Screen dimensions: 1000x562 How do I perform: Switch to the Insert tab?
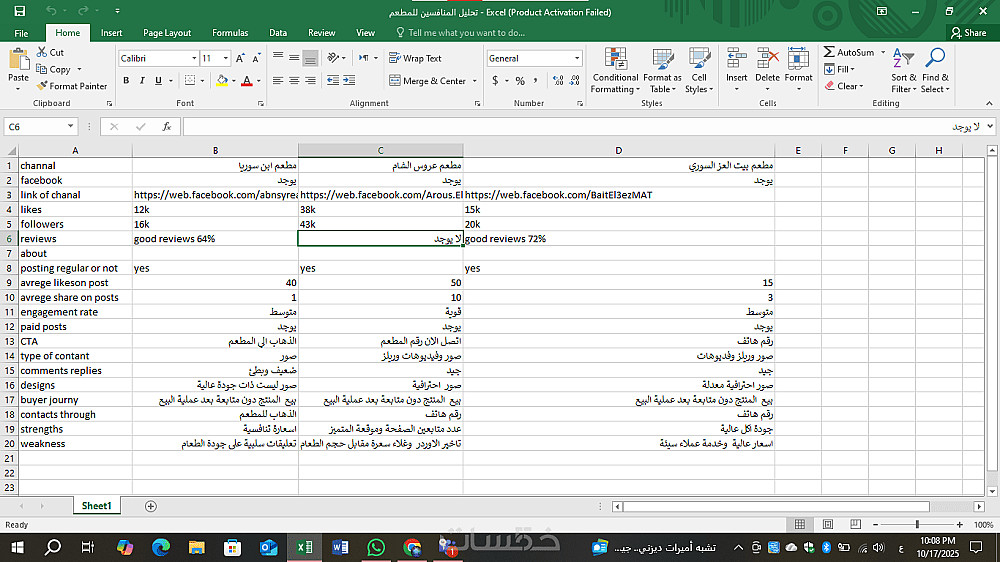111,33
